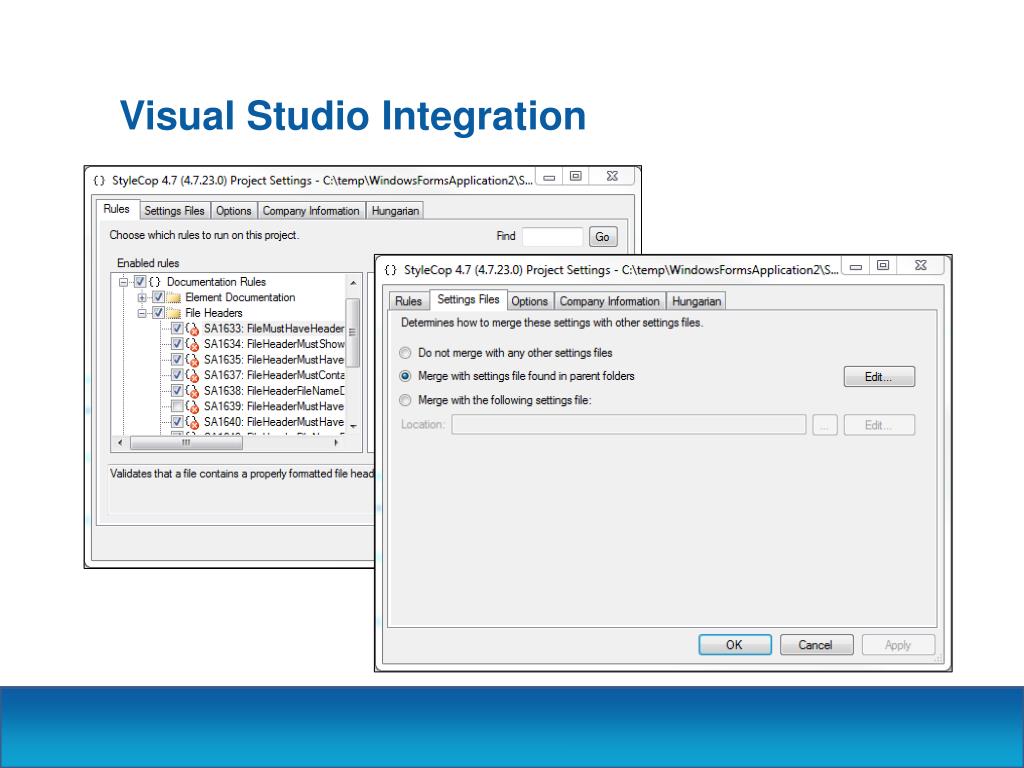1024x768 pixels.
Task: Click the Go button next to Find
Action: [x=603, y=236]
